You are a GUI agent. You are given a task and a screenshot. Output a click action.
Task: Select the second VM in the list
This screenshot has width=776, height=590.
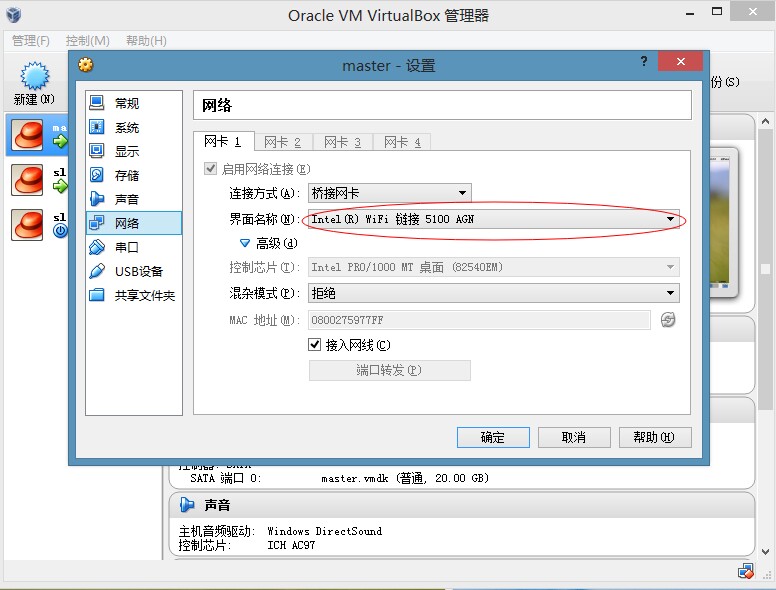(x=39, y=180)
